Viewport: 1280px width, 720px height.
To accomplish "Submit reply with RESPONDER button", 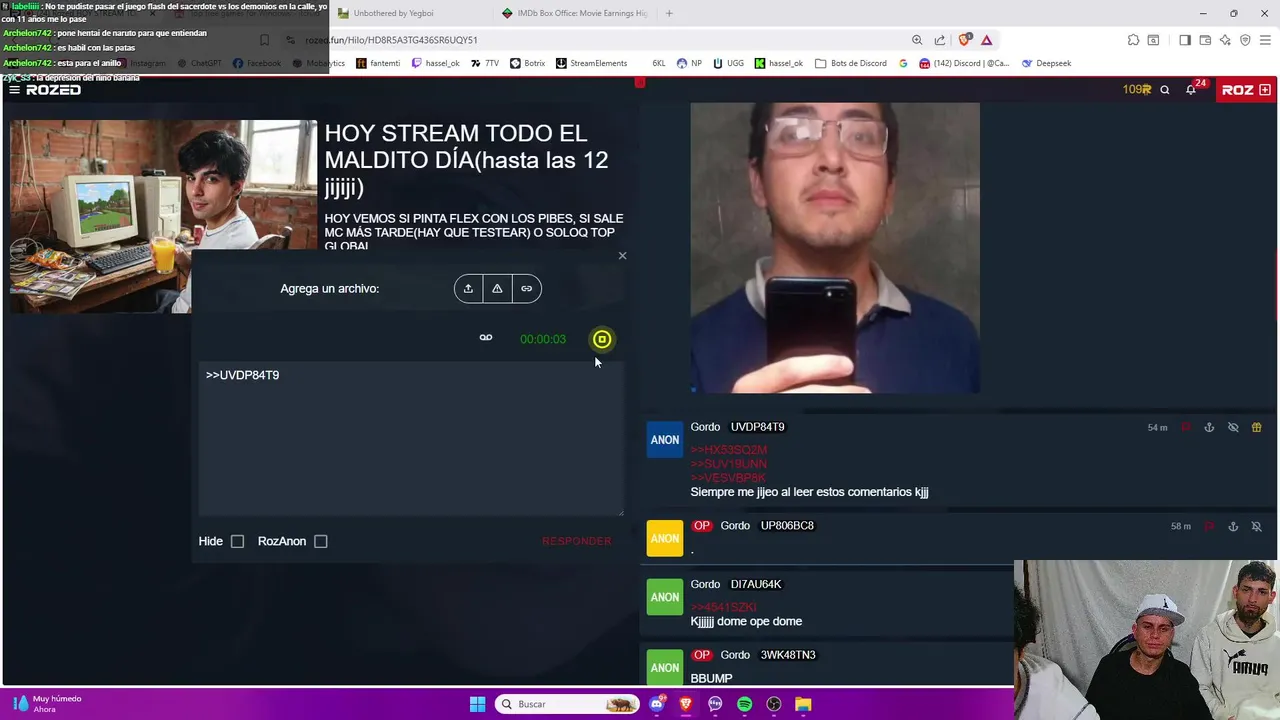I will coord(576,541).
